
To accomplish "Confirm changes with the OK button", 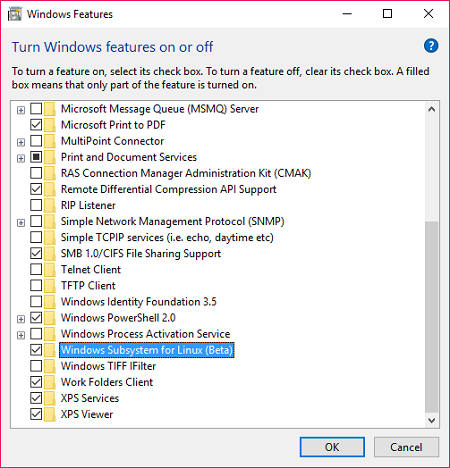I will point(332,447).
